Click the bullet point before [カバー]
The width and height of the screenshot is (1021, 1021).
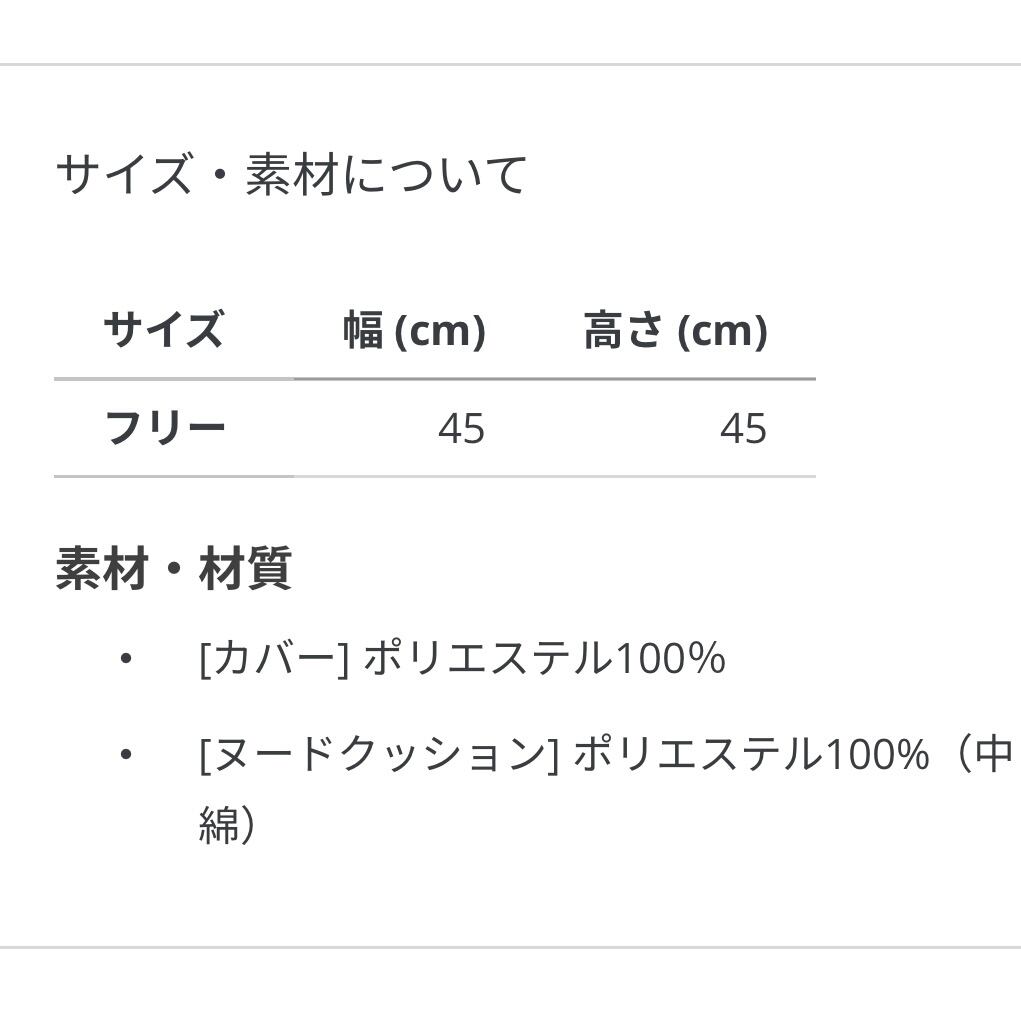click(125, 659)
